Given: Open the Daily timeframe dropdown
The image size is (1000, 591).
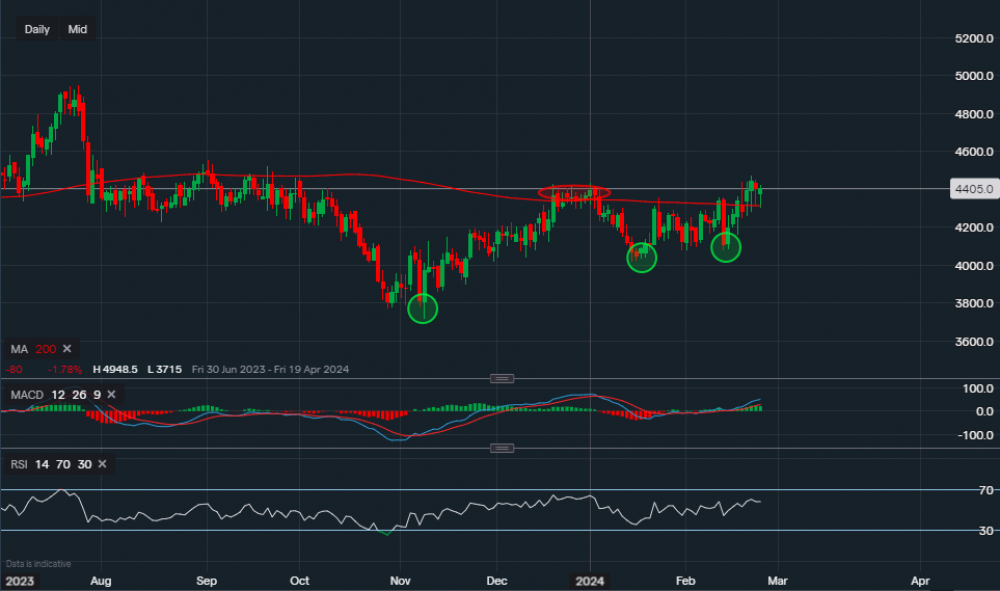Looking at the screenshot, I should coord(37,30).
